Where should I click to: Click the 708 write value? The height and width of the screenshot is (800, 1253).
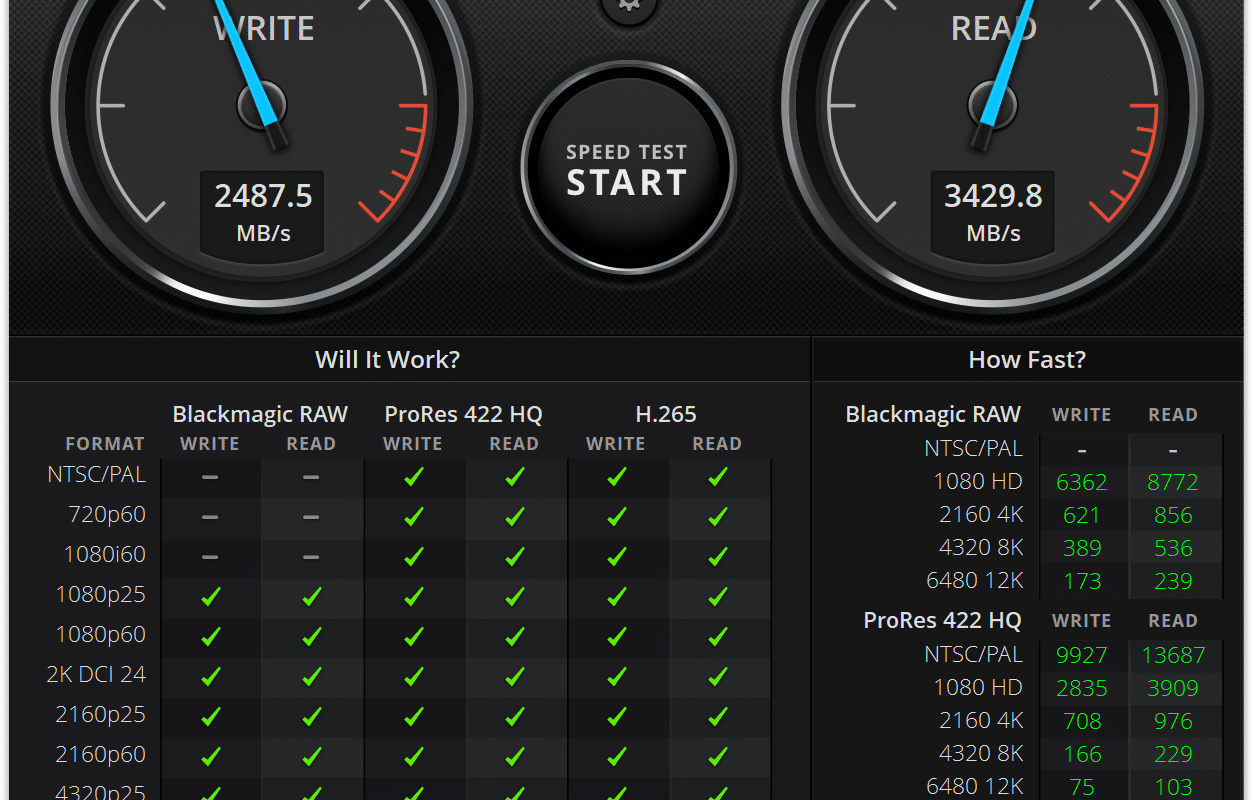(1082, 722)
